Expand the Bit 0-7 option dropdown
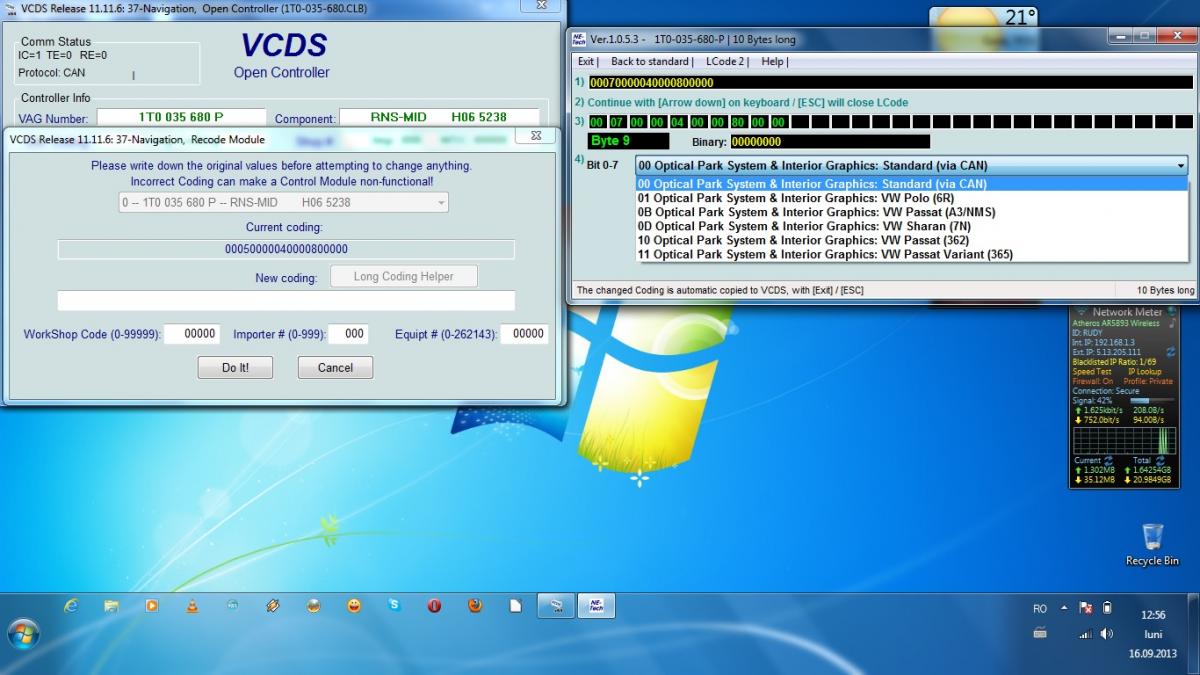Image resolution: width=1200 pixels, height=675 pixels. pos(1181,166)
